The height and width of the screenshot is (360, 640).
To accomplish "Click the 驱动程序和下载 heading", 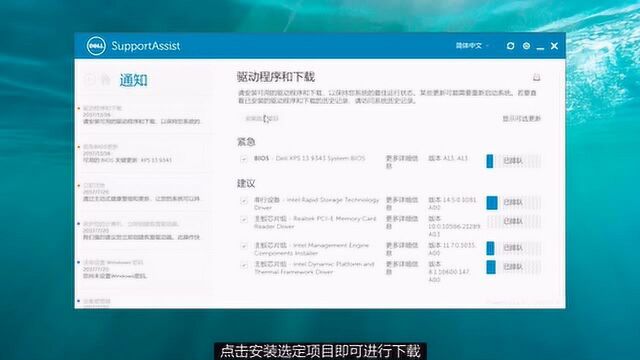I will 276,77.
